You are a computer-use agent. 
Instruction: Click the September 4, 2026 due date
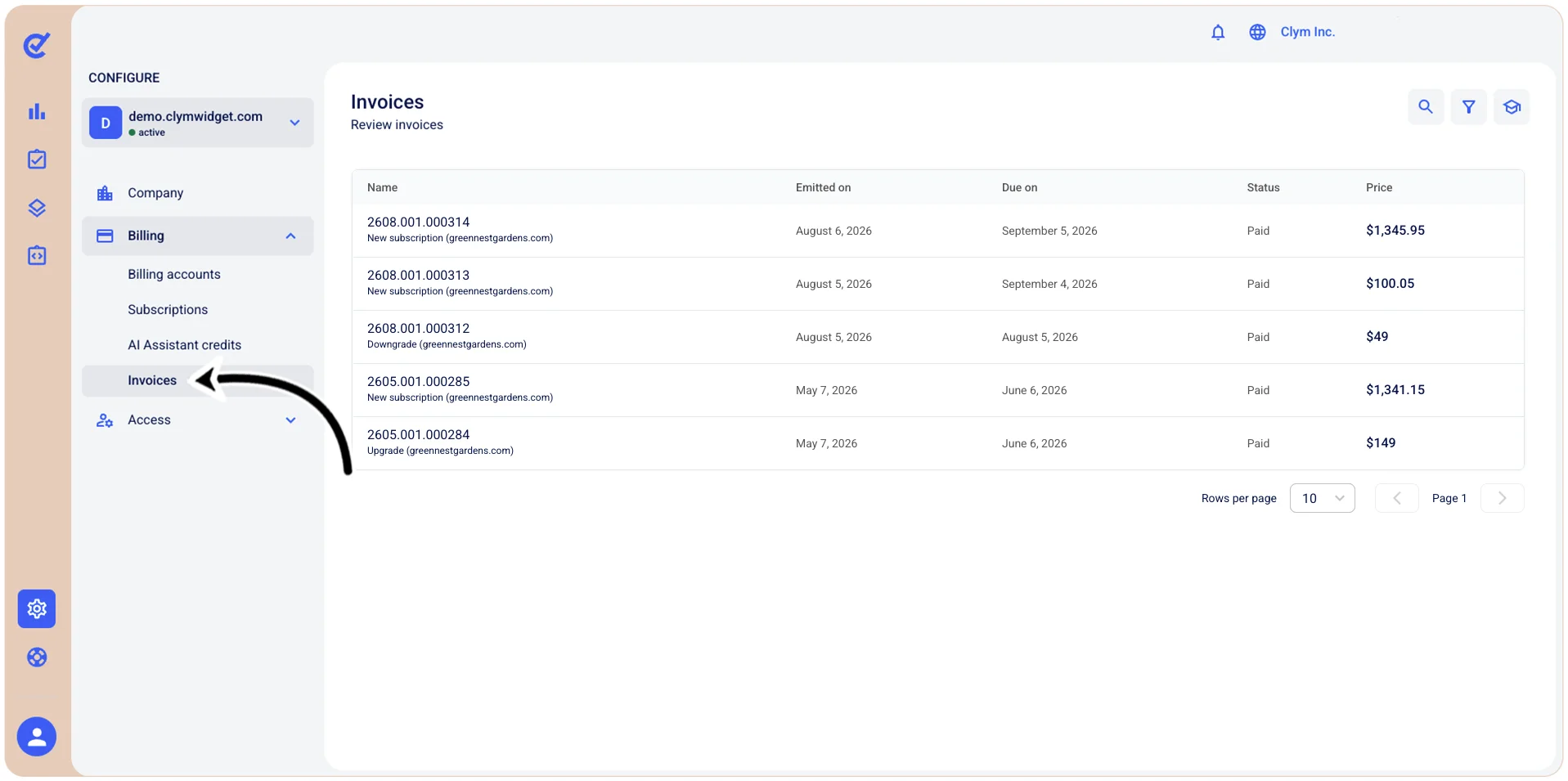pos(1049,284)
